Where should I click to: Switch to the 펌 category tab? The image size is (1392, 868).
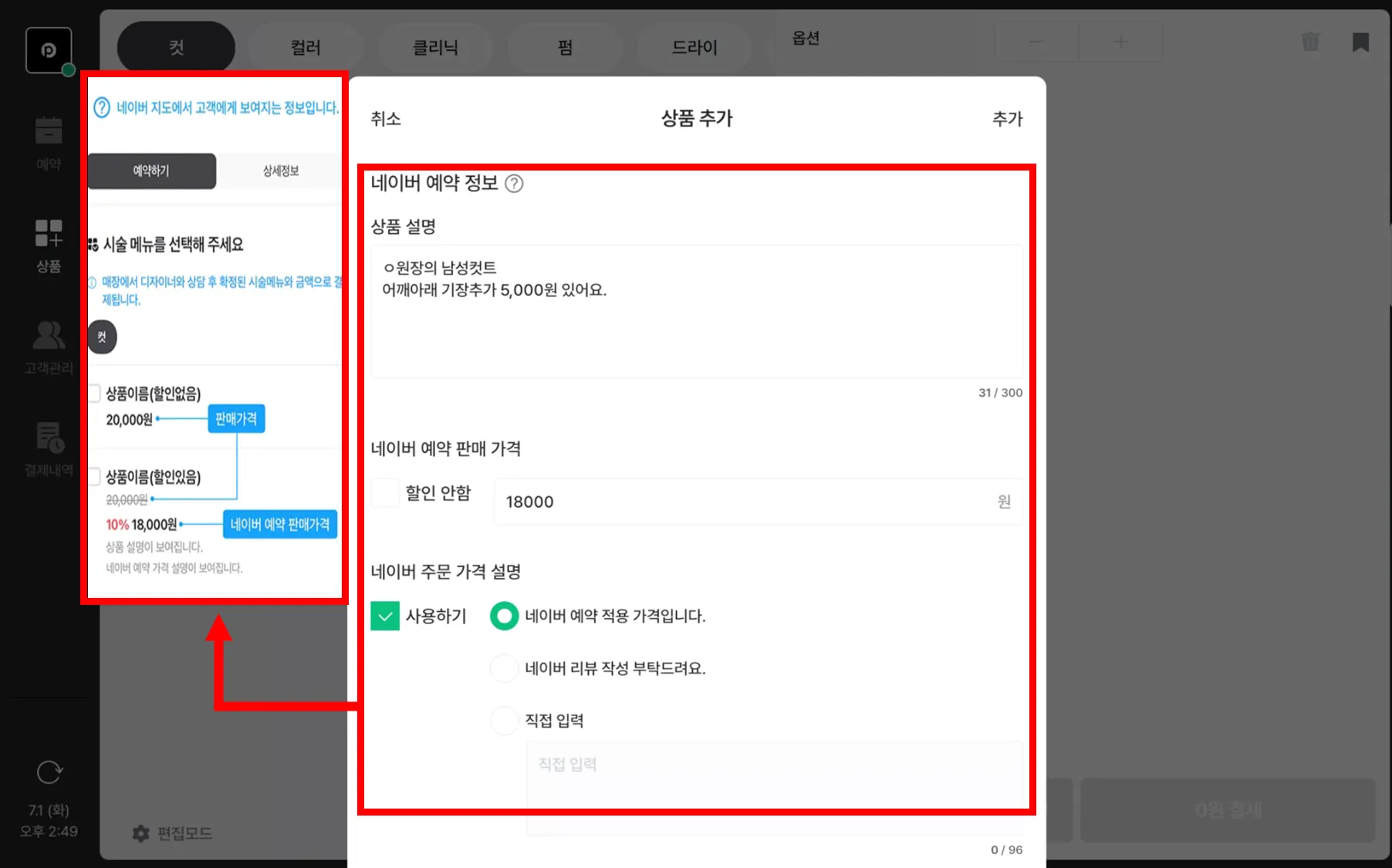pyautogui.click(x=565, y=48)
